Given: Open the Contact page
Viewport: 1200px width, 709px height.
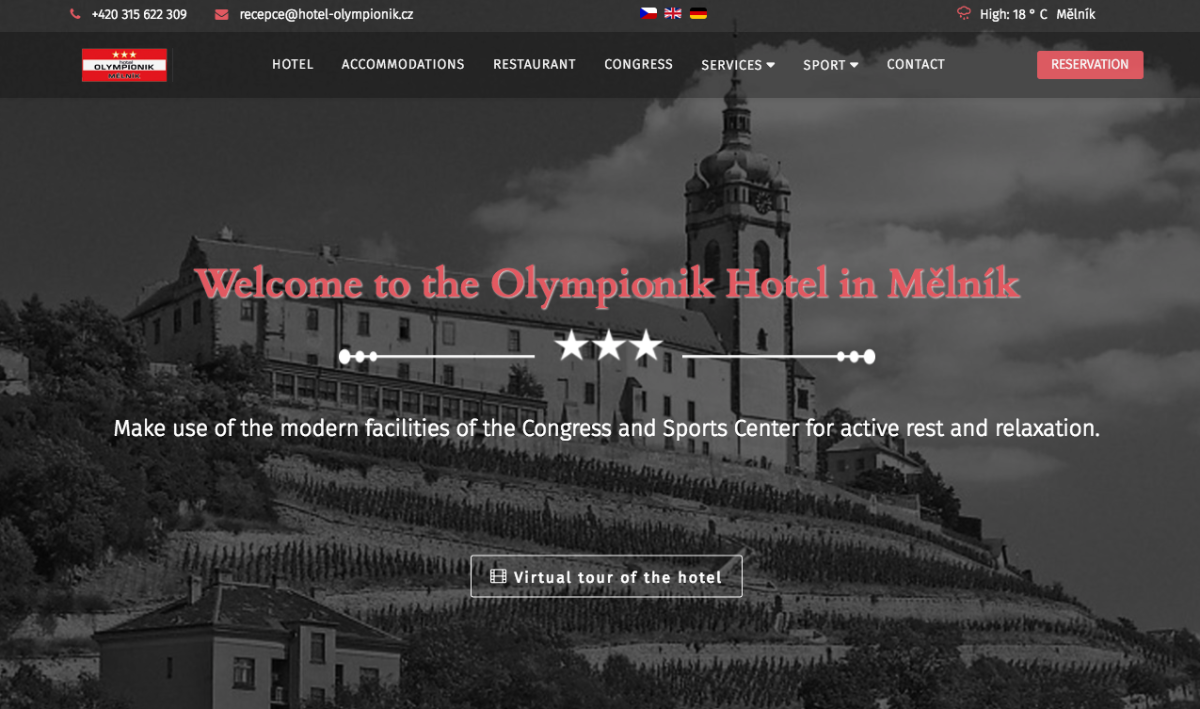Looking at the screenshot, I should click(x=915, y=64).
